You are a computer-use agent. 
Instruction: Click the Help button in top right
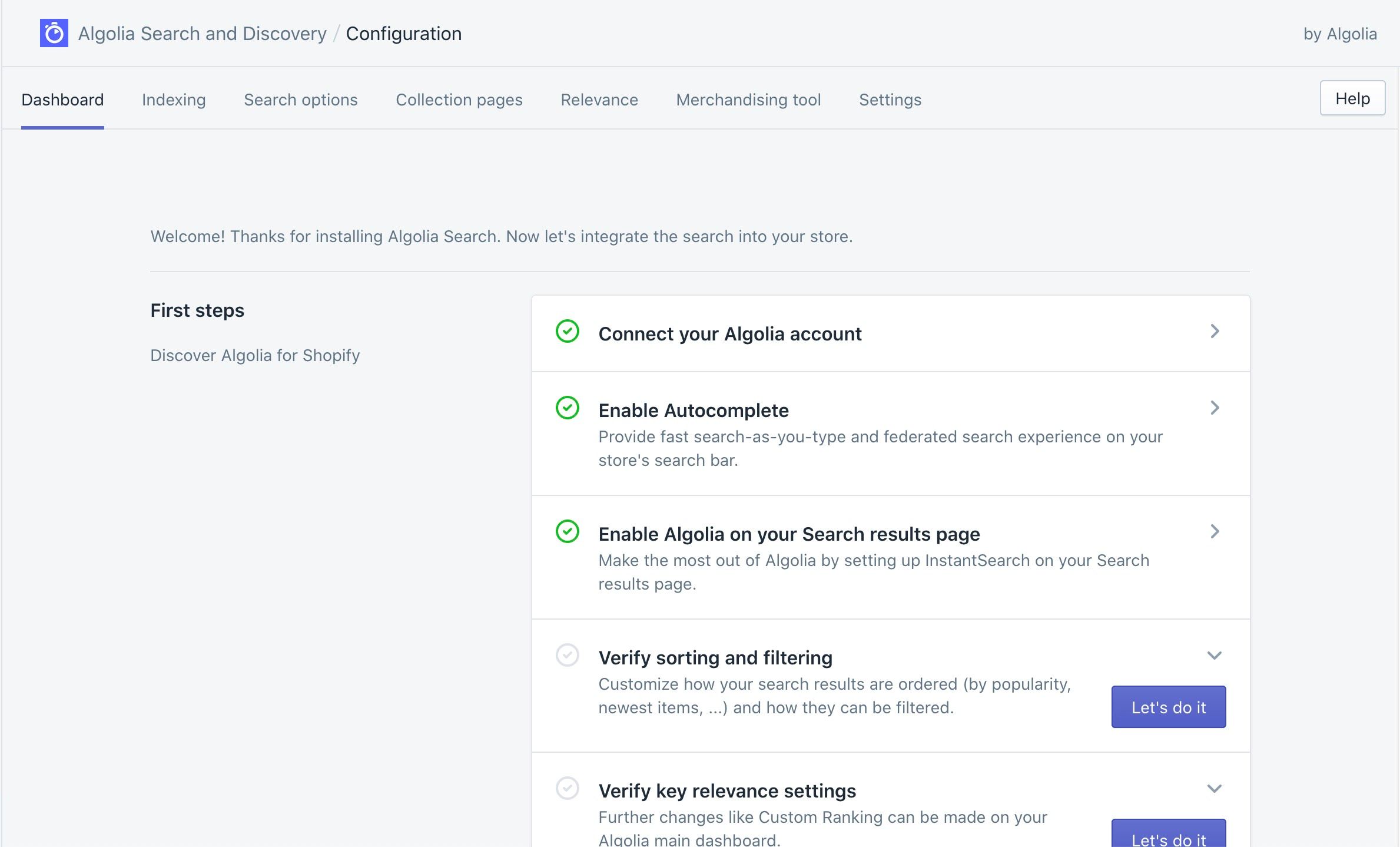pos(1353,98)
